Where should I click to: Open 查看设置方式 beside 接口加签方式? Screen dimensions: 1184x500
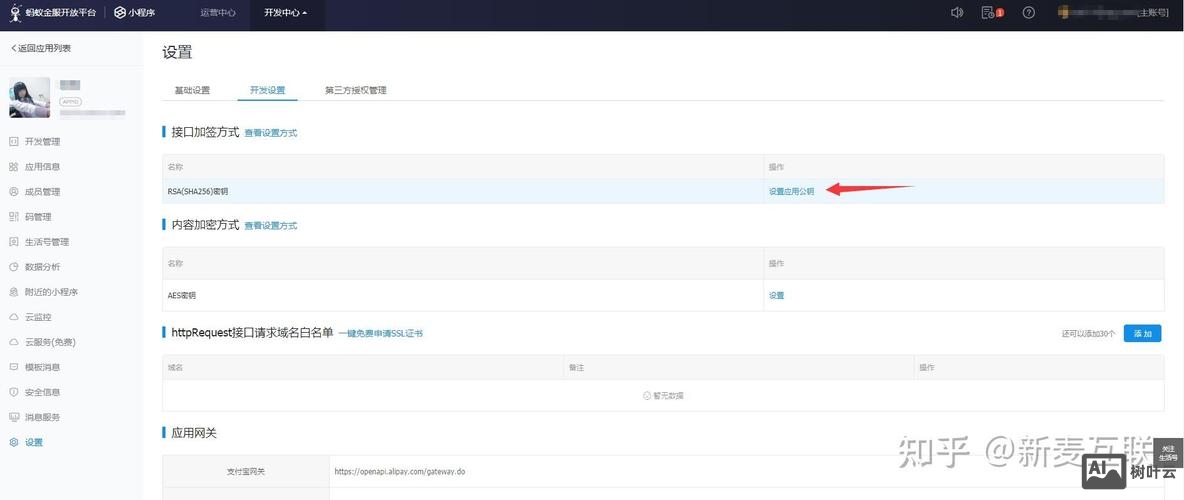pos(270,133)
